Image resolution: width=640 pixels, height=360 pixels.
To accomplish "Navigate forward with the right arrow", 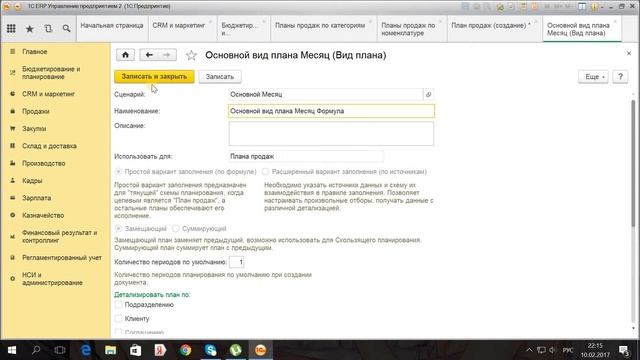I will (x=167, y=55).
